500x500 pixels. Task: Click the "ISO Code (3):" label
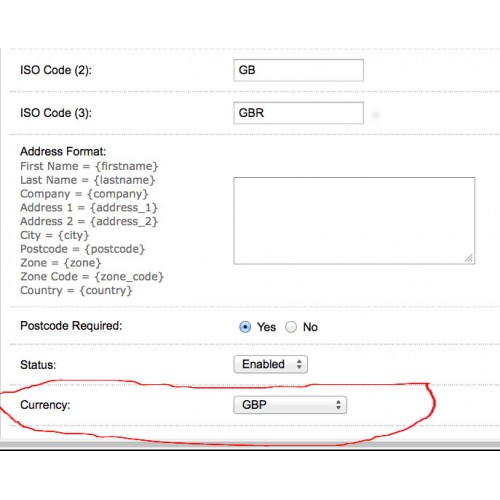tap(56, 113)
